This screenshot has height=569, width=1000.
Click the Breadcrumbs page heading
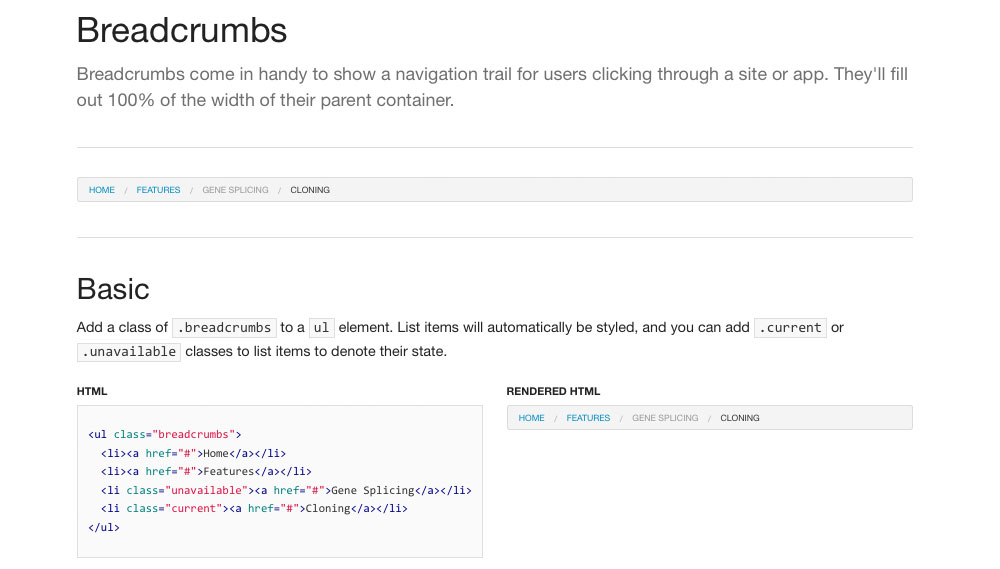182,31
